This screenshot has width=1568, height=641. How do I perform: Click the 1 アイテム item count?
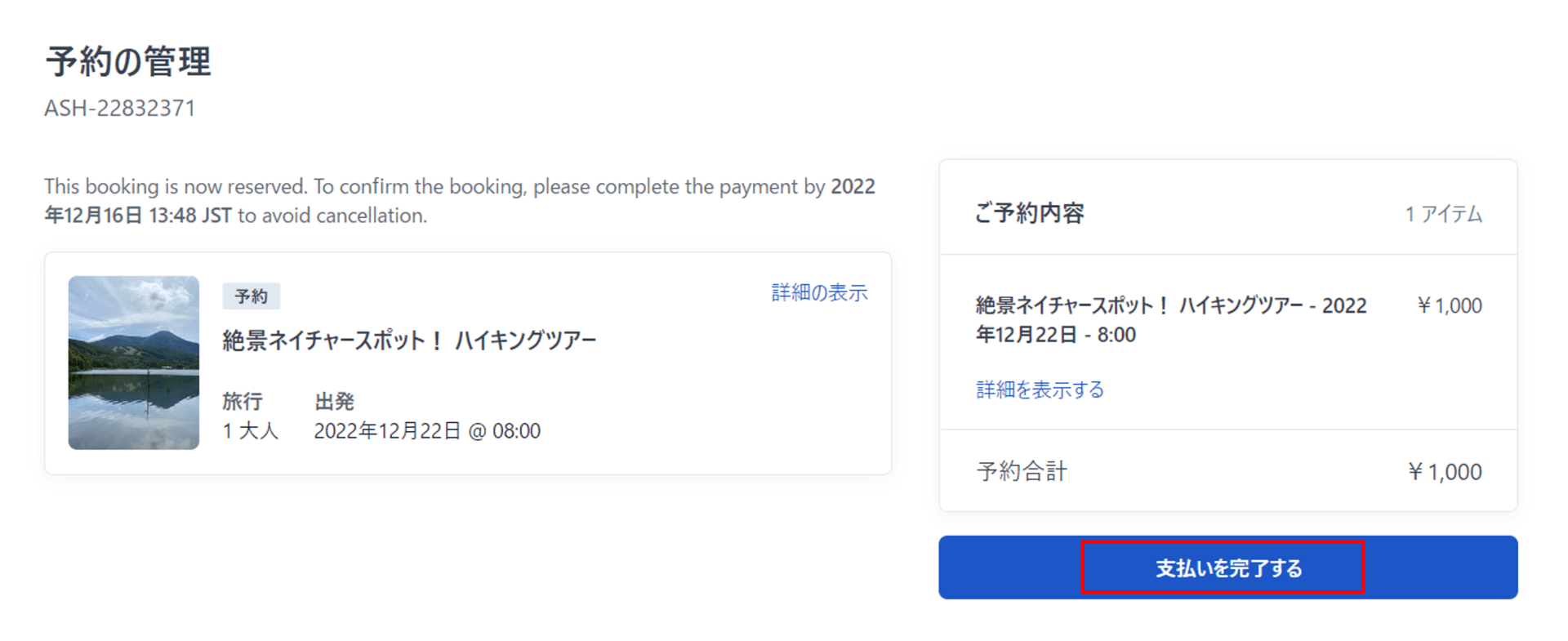(x=1443, y=214)
